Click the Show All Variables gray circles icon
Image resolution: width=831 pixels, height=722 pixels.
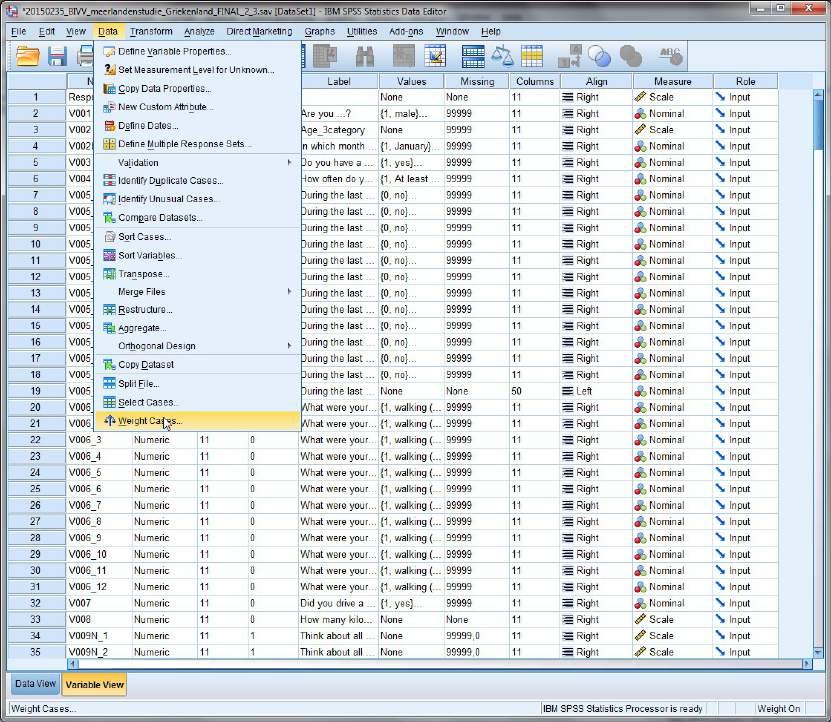click(x=630, y=56)
